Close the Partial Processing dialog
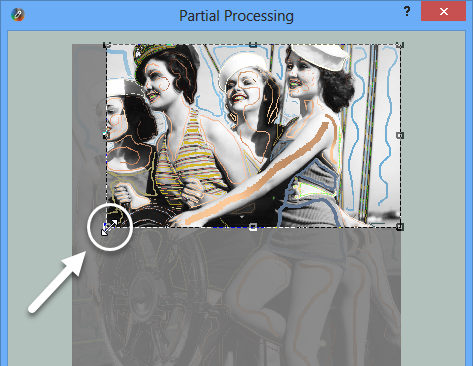 (x=443, y=12)
